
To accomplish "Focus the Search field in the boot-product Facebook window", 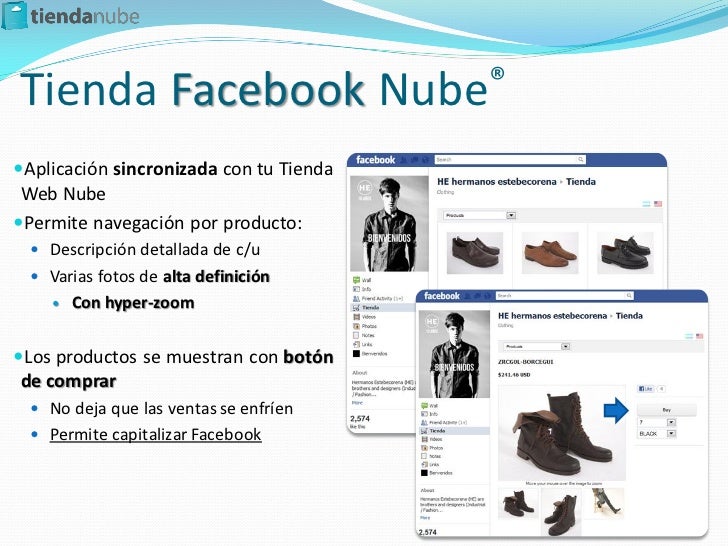I will (x=565, y=295).
